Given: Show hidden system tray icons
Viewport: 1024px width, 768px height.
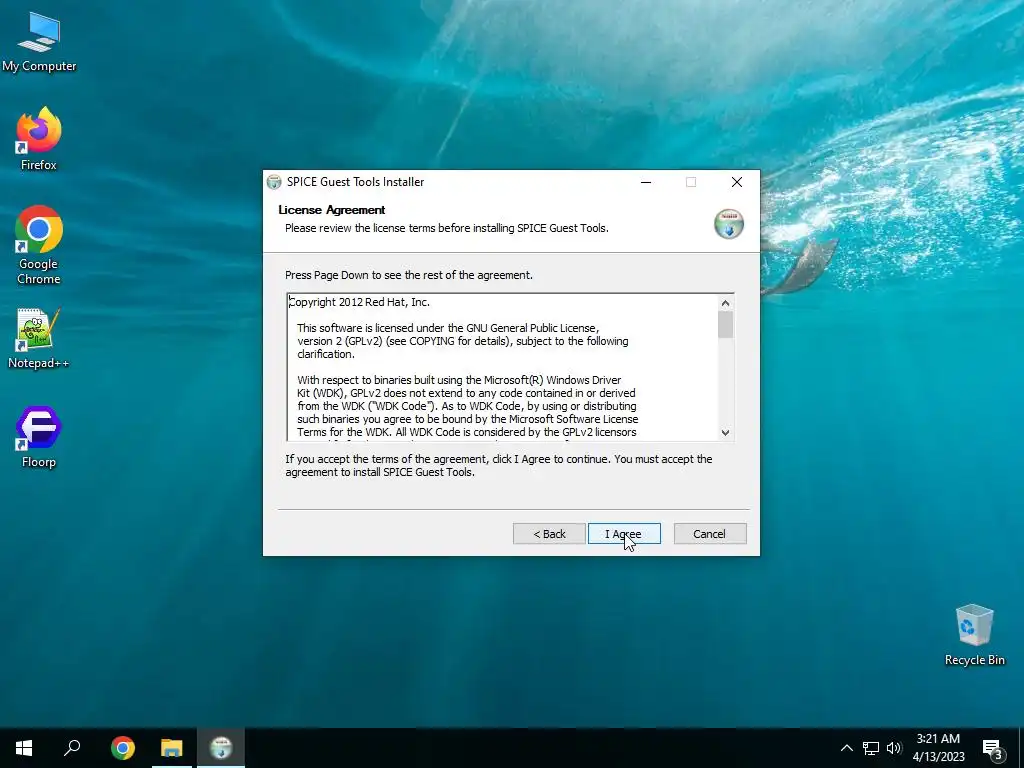Looking at the screenshot, I should (x=846, y=748).
